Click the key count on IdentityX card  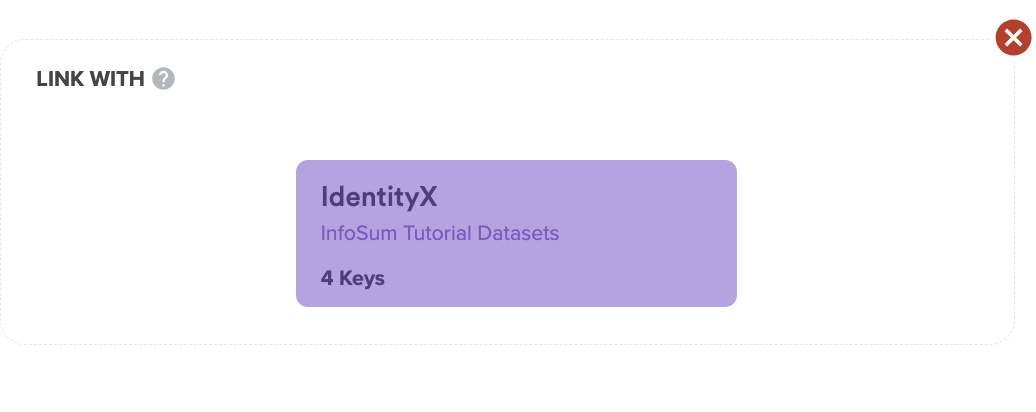[352, 278]
